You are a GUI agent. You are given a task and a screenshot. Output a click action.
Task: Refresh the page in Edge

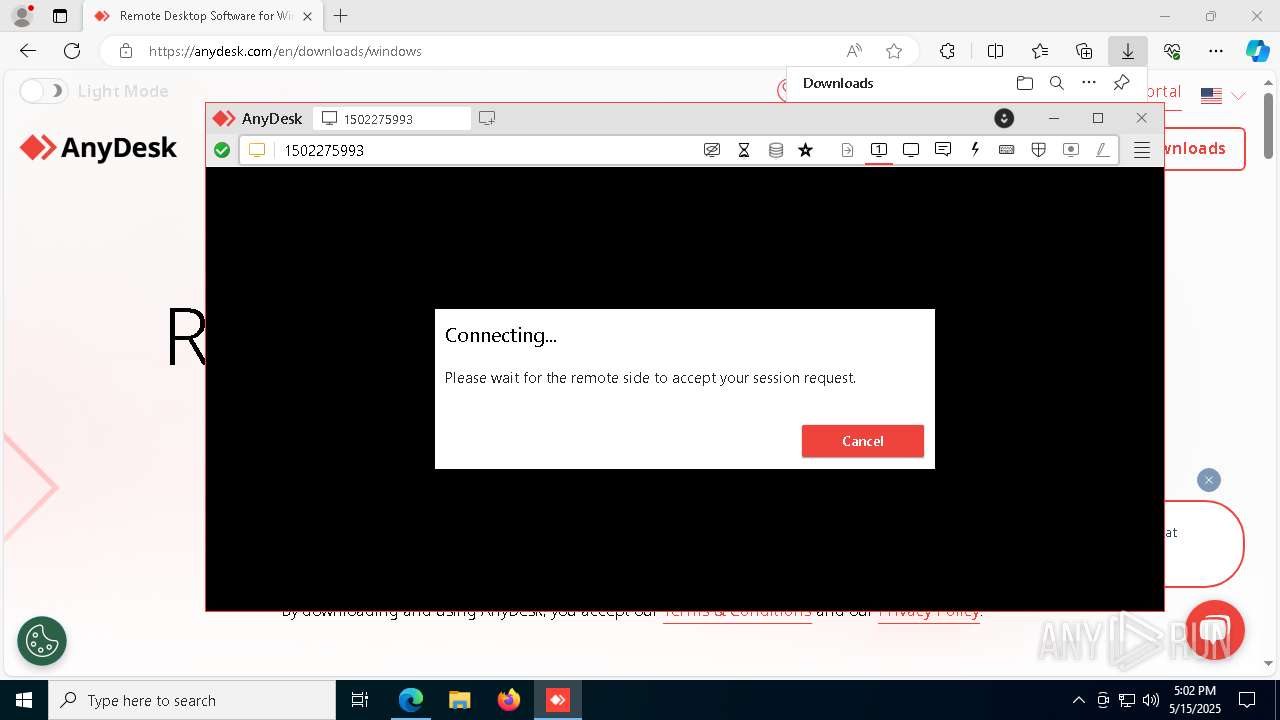click(72, 51)
